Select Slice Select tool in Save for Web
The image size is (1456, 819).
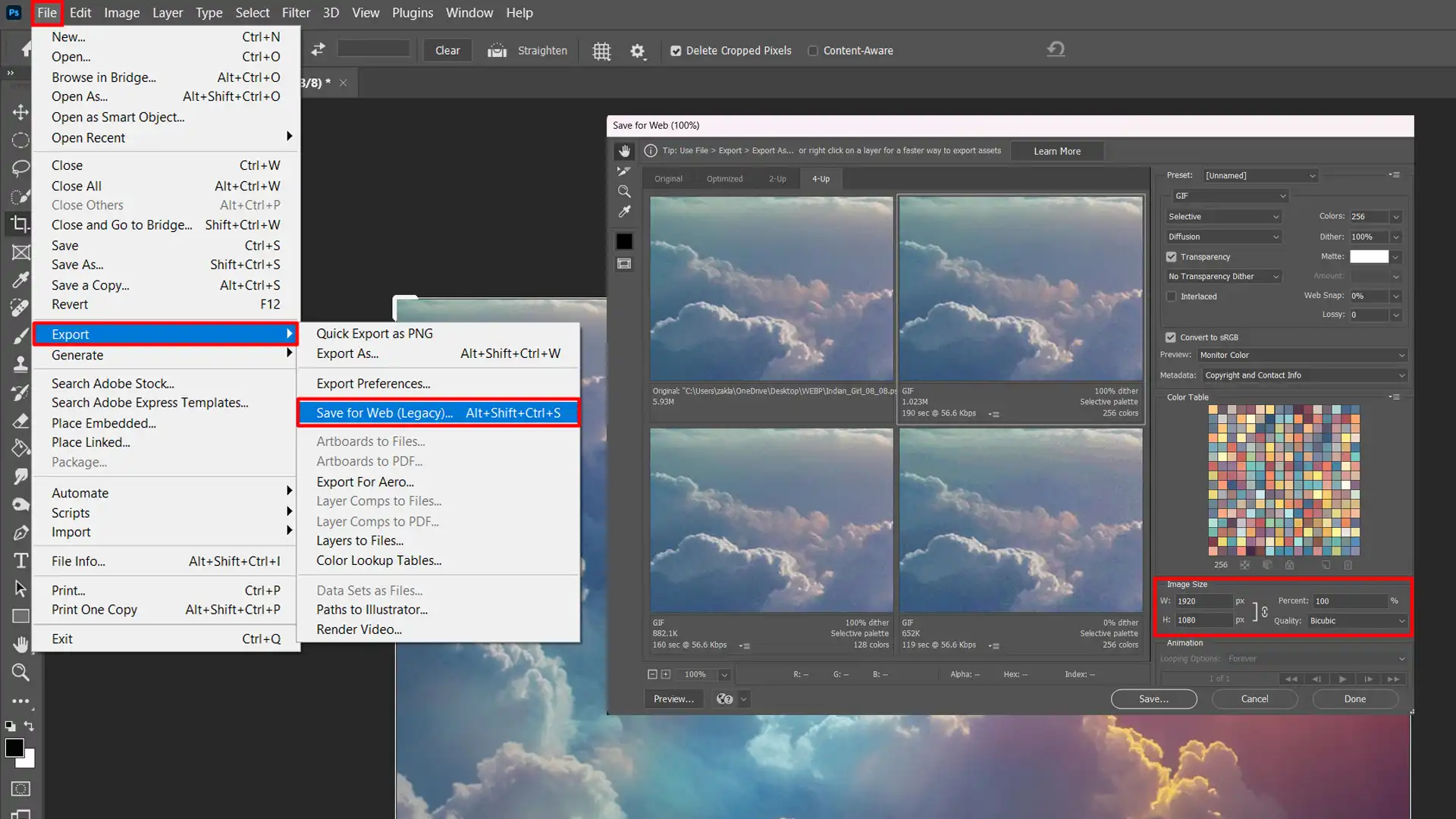coord(624,171)
